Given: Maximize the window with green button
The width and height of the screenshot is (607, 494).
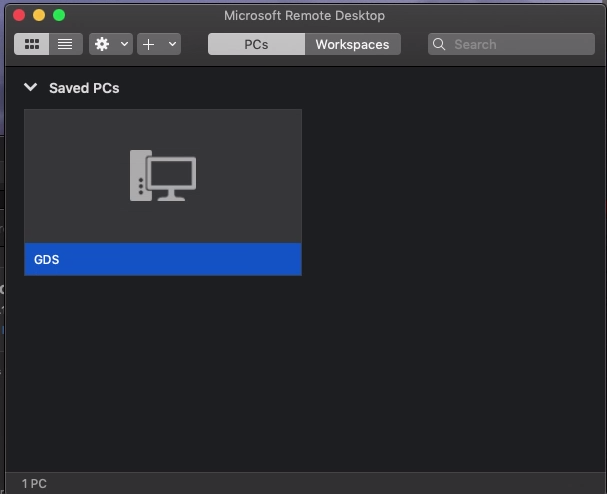Looking at the screenshot, I should 59,15.
